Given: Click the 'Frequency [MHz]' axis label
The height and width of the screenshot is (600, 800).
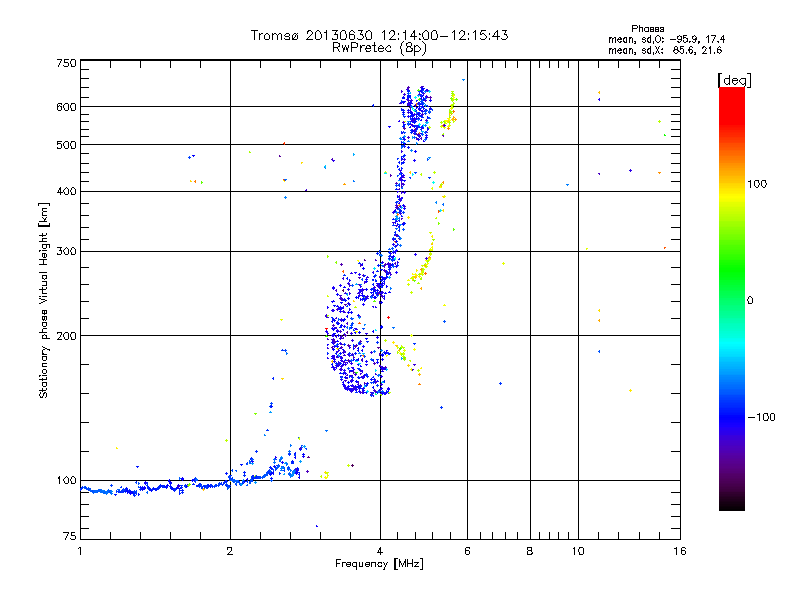Looking at the screenshot, I should click(379, 564).
